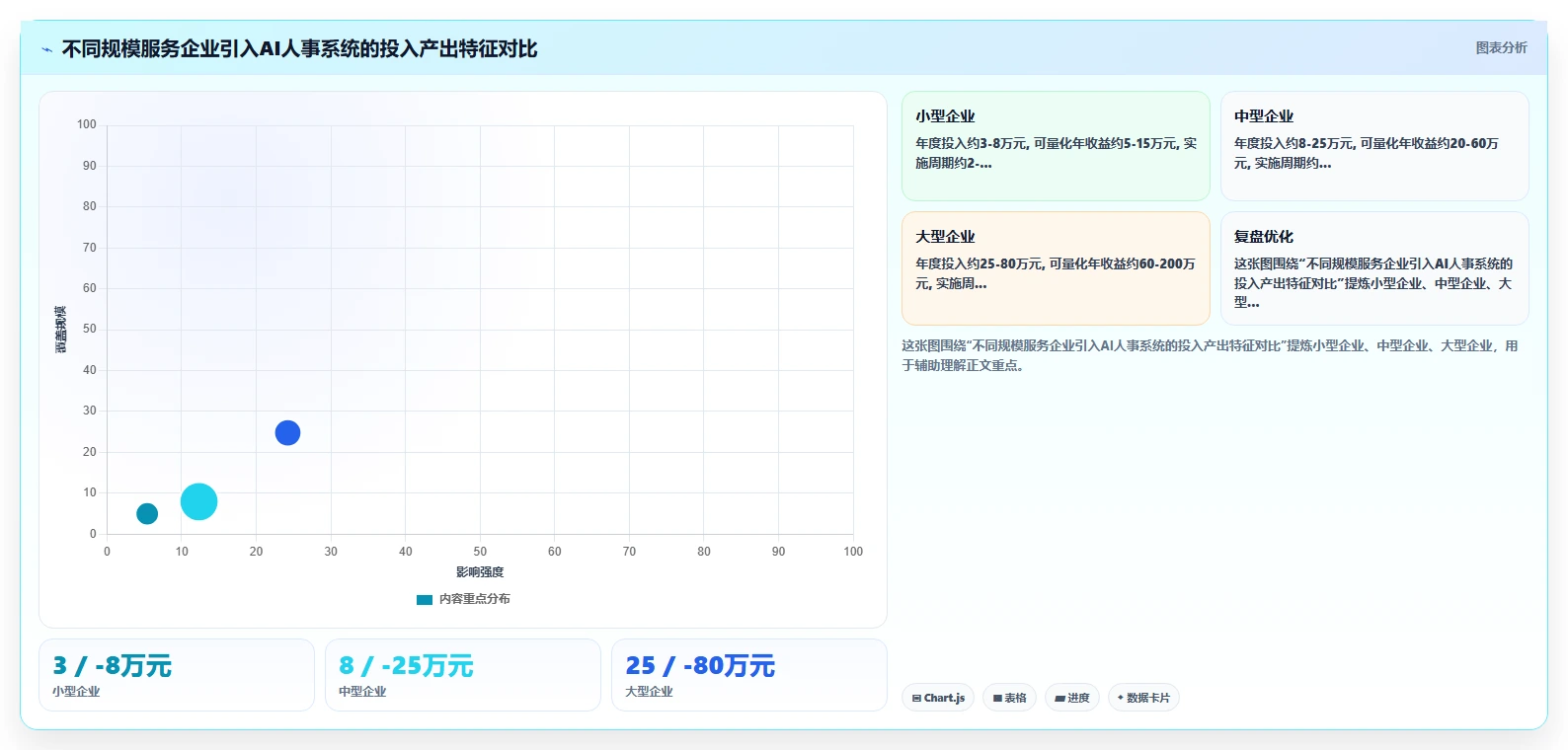Viewport: 1568px width, 750px height.
Task: Click the 3 / -8万元 value
Action: pos(112,666)
